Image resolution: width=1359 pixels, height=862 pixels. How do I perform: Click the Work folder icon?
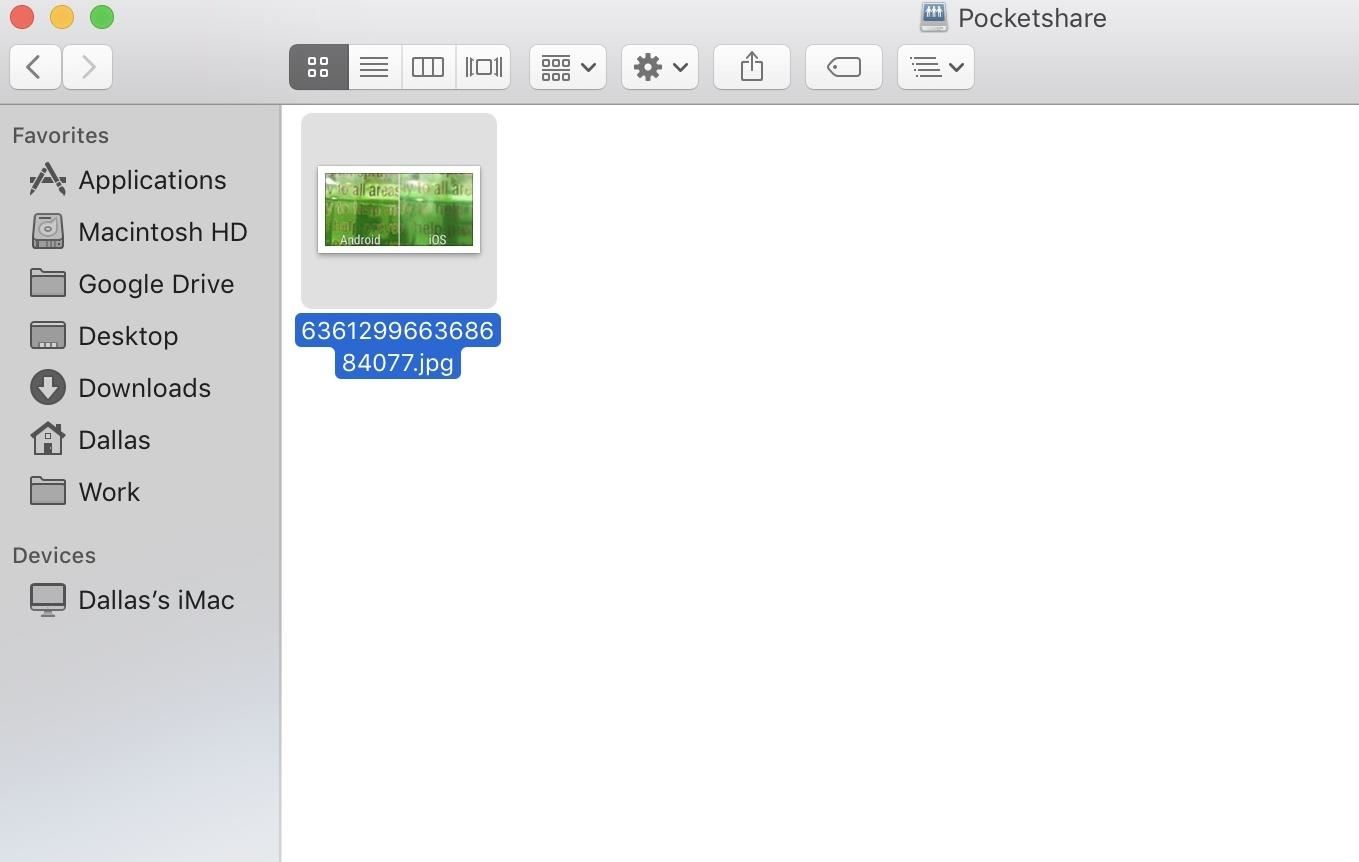pos(47,491)
